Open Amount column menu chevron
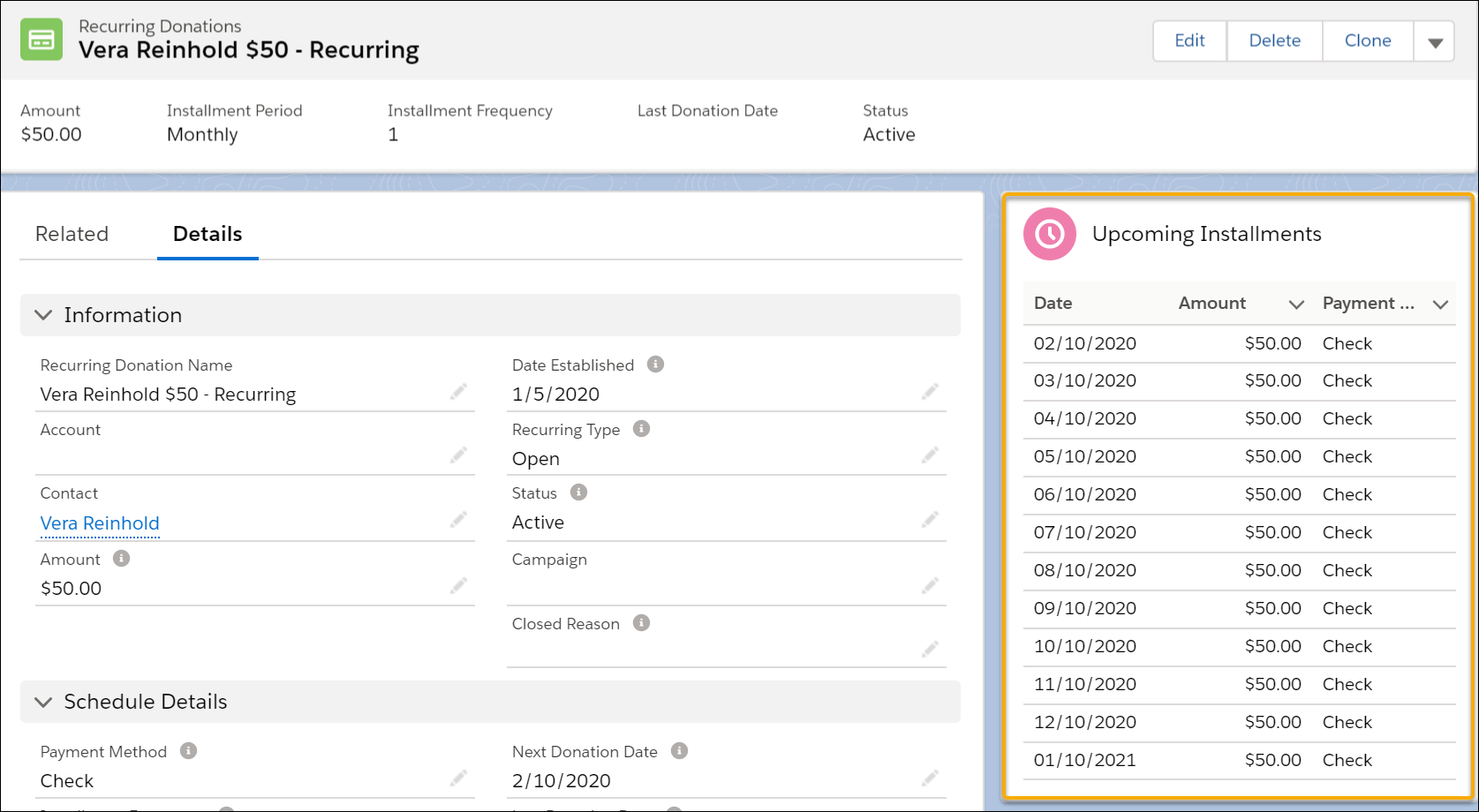Viewport: 1479px width, 812px height. point(1296,304)
